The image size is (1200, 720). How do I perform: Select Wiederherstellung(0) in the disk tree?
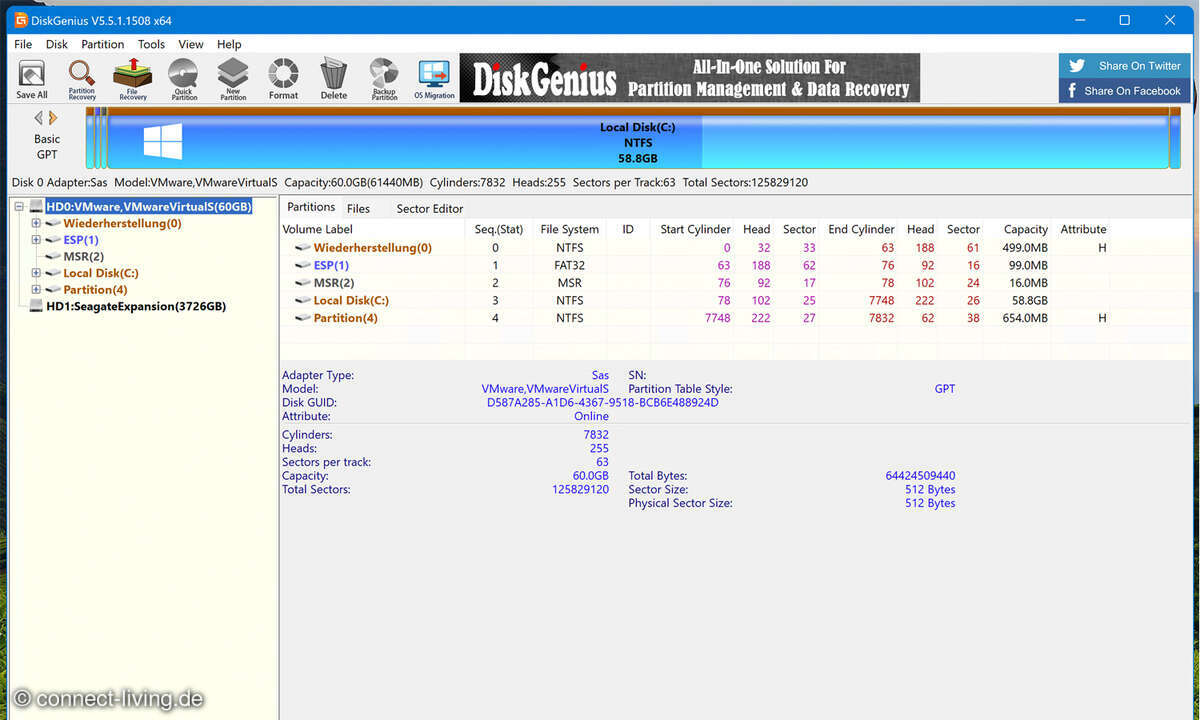[x=122, y=223]
